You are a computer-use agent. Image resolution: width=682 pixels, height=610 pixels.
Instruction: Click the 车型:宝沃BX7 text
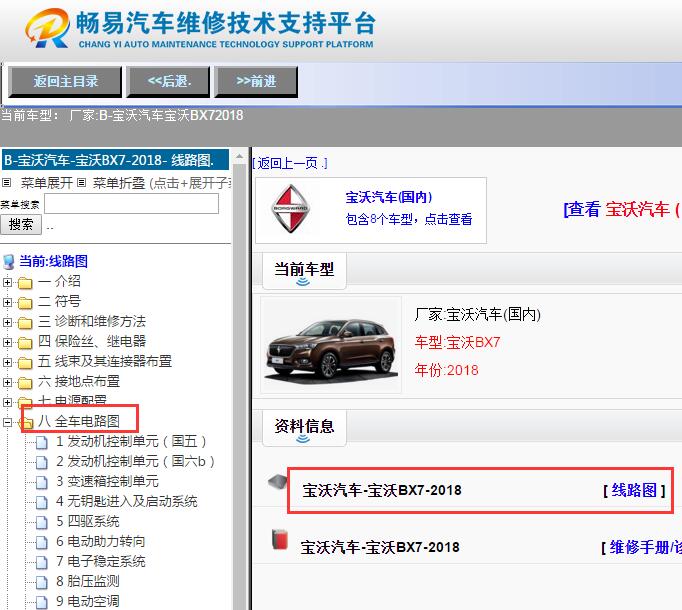pos(457,342)
